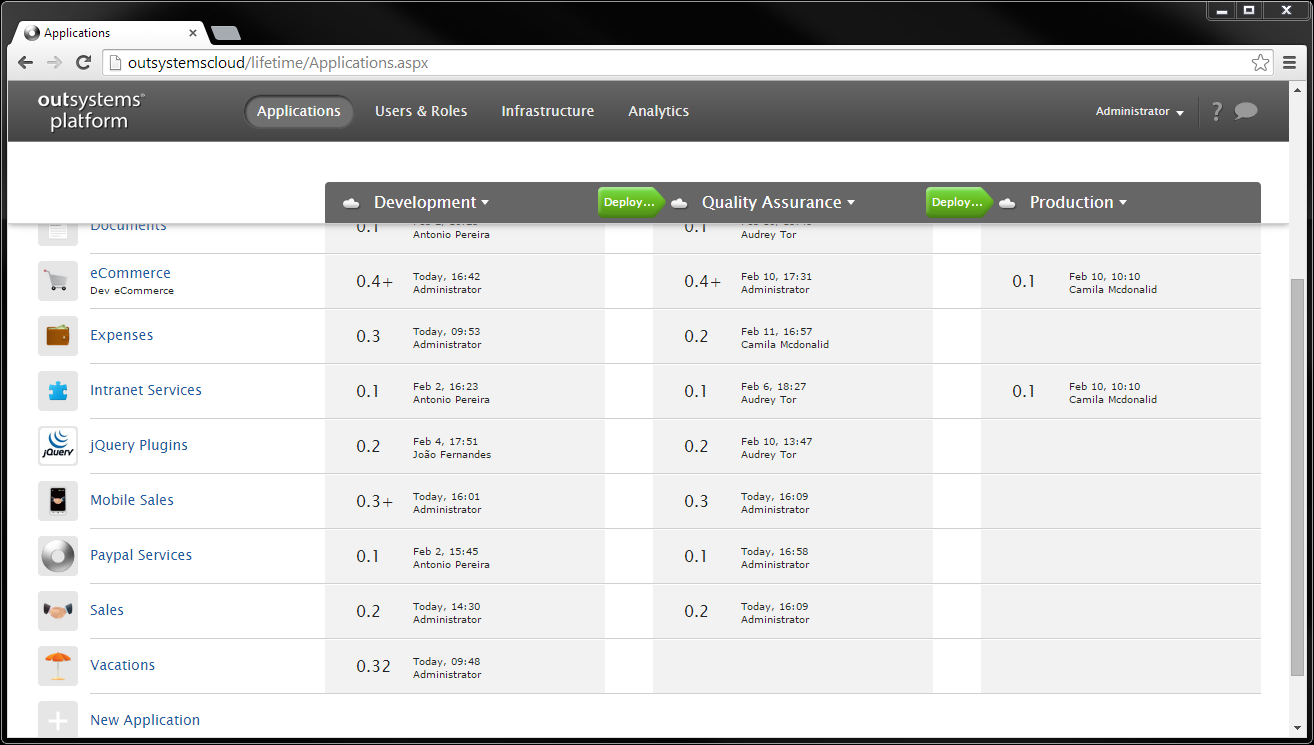This screenshot has height=745, width=1314.
Task: Open the New Application link
Action: (145, 720)
